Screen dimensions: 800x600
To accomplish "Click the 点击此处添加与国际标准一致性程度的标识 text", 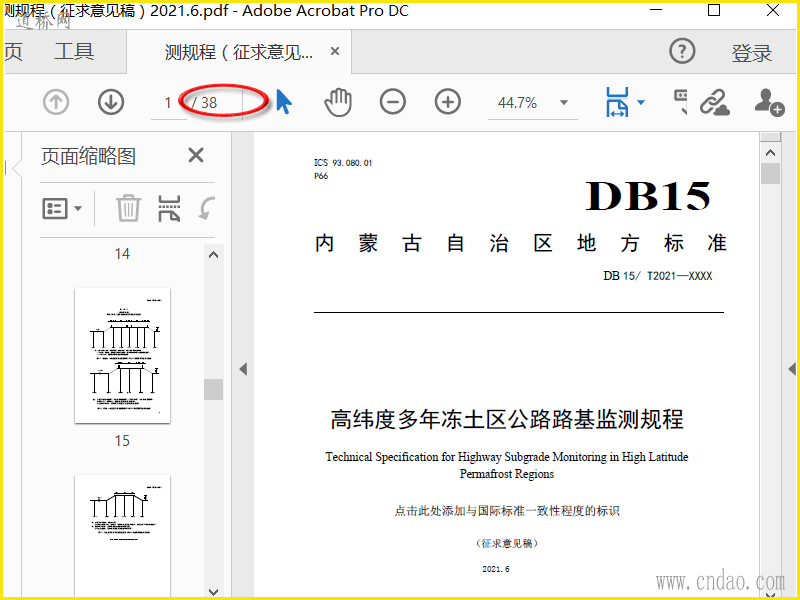I will tap(507, 511).
